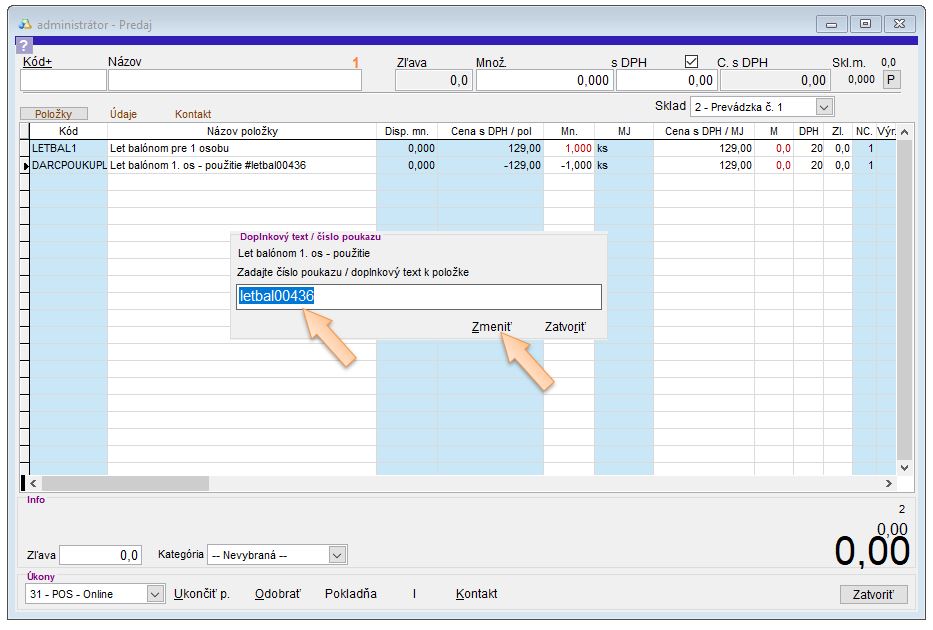This screenshot has height=630, width=933.
Task: Open the Sklad dropdown
Action: coord(824,106)
